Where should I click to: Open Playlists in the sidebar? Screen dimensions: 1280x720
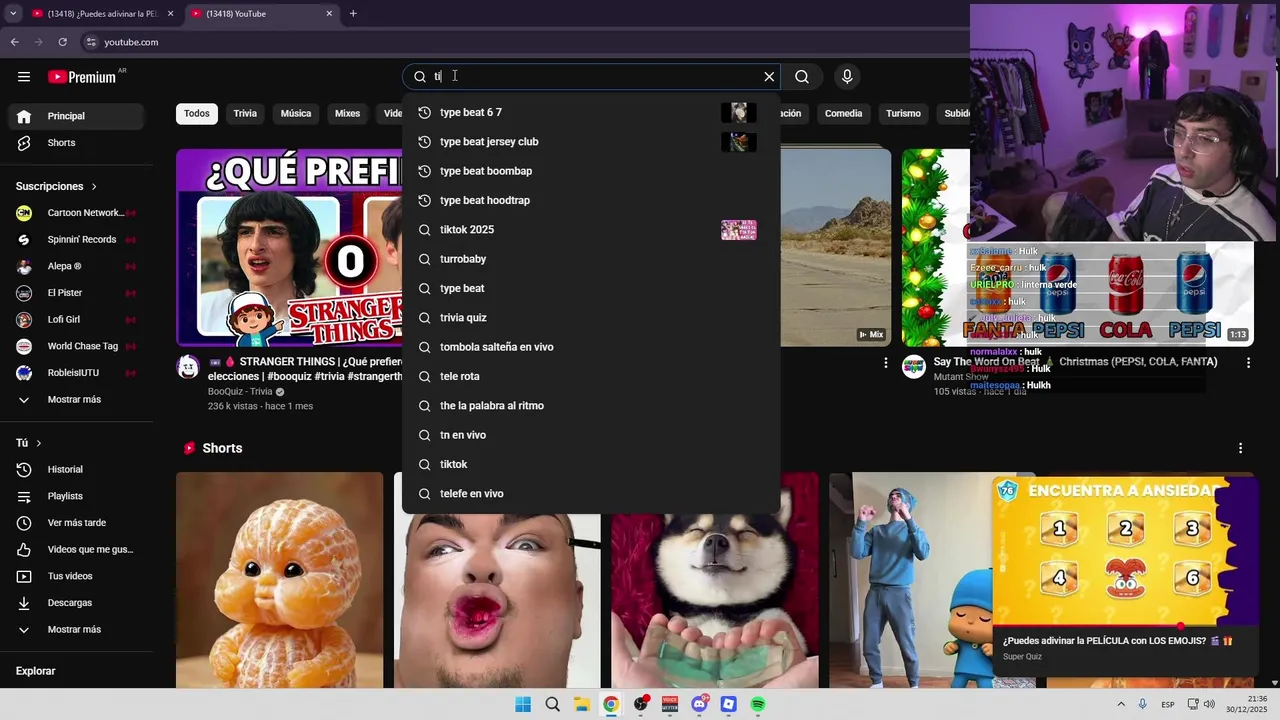click(76, 496)
